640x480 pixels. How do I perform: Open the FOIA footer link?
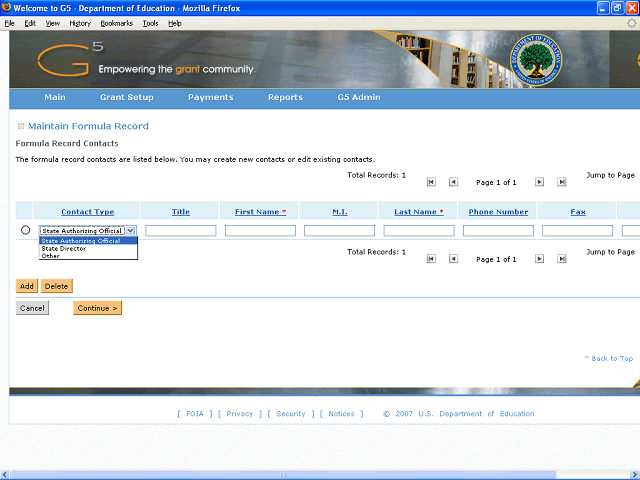click(x=195, y=414)
